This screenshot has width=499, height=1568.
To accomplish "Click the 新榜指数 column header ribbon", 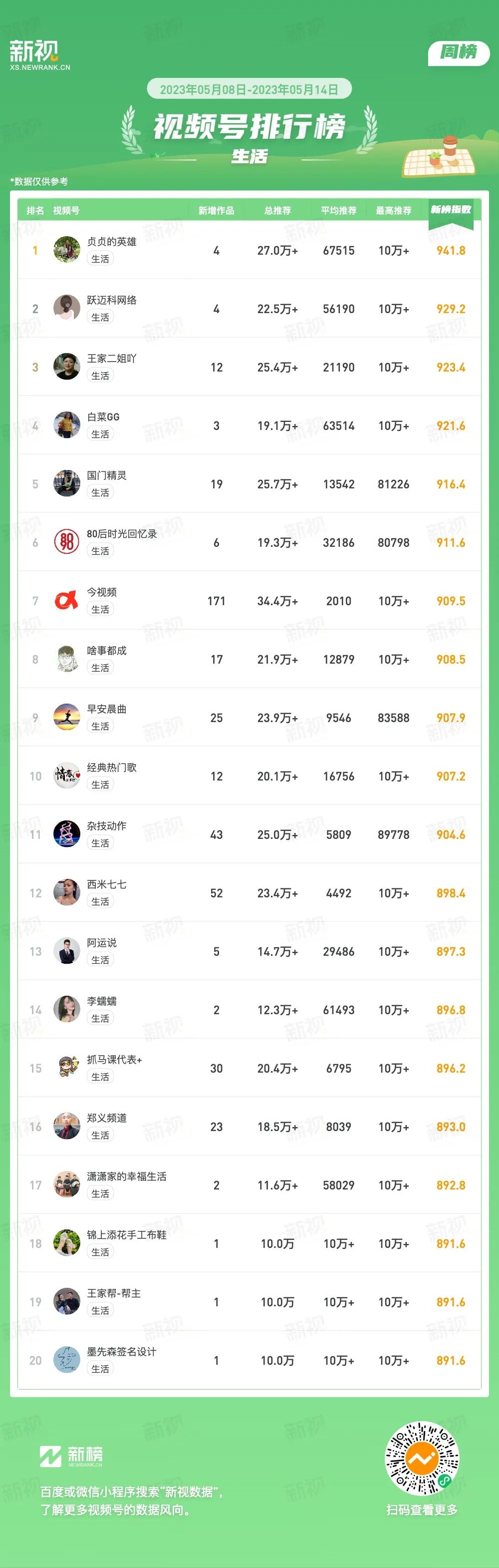I will (451, 211).
